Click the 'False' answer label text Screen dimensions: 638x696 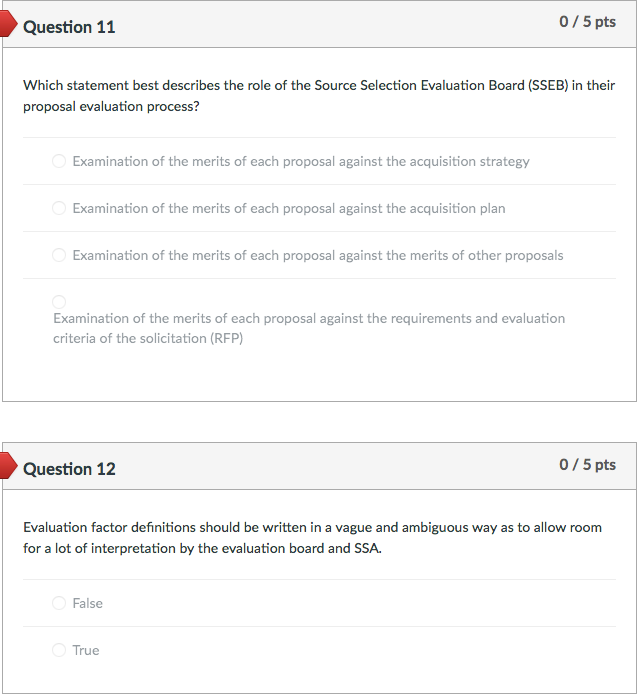(x=88, y=603)
